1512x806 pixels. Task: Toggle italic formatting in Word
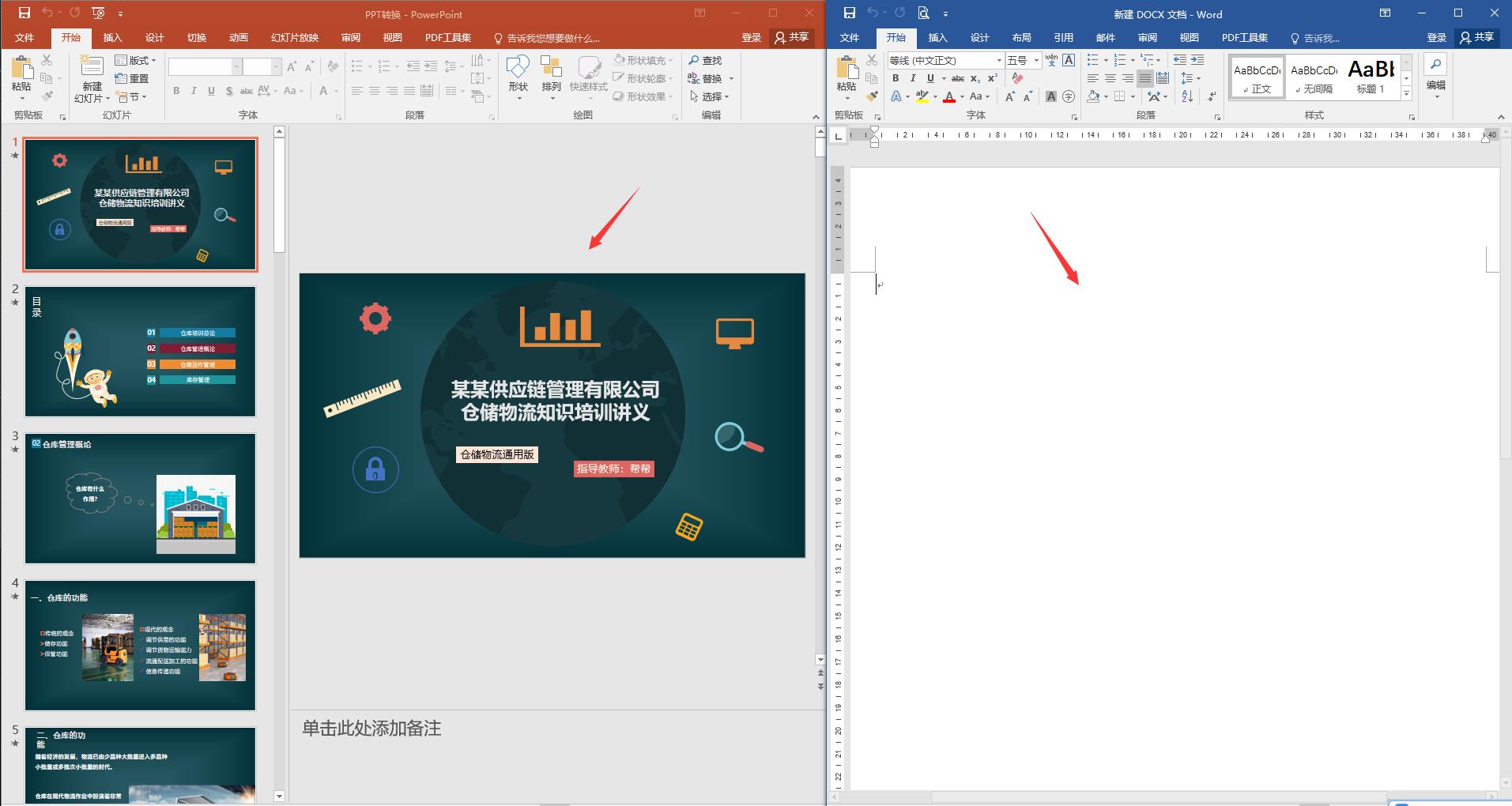(x=913, y=78)
